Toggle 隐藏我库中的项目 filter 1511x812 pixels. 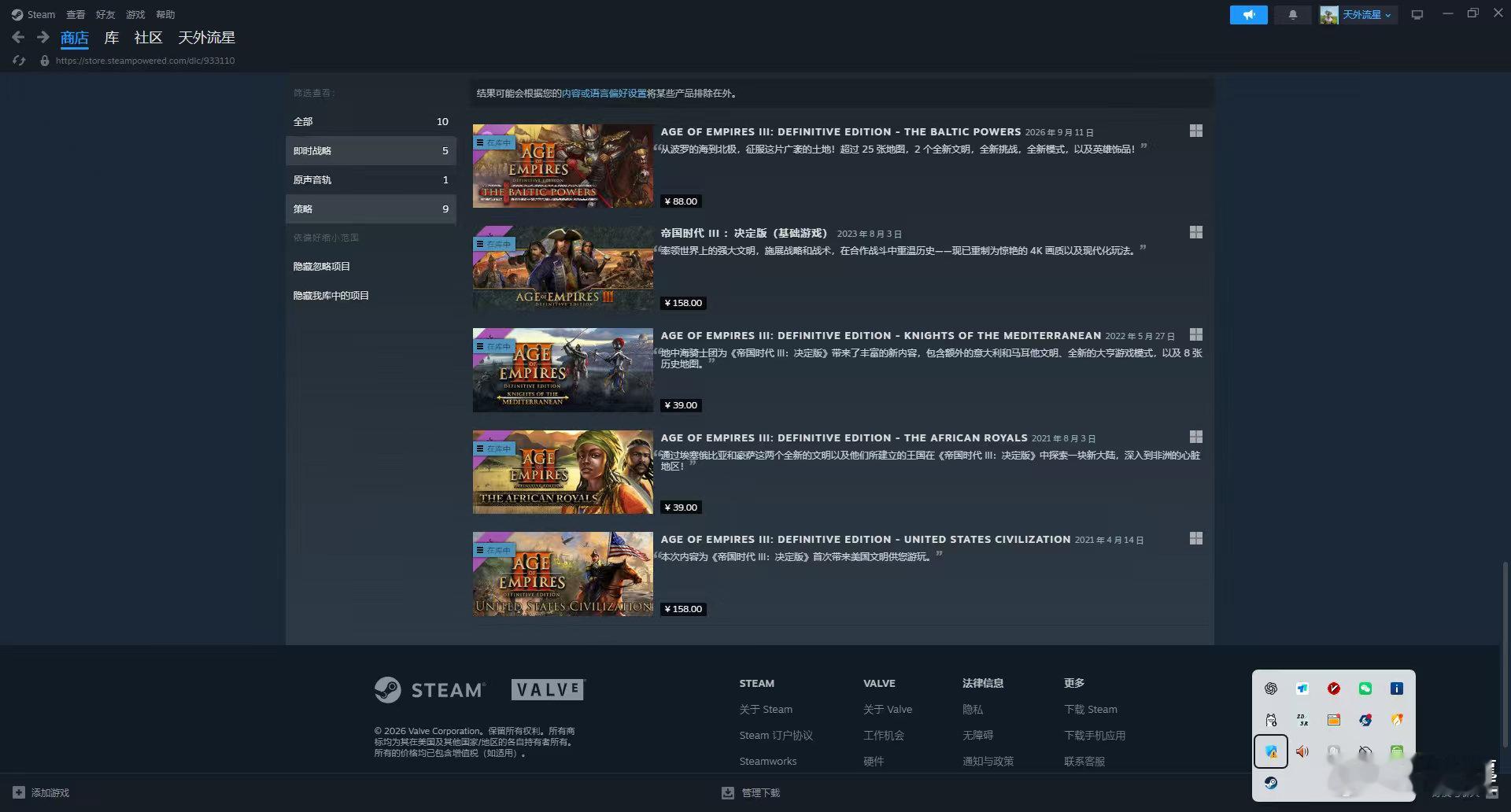(371, 296)
